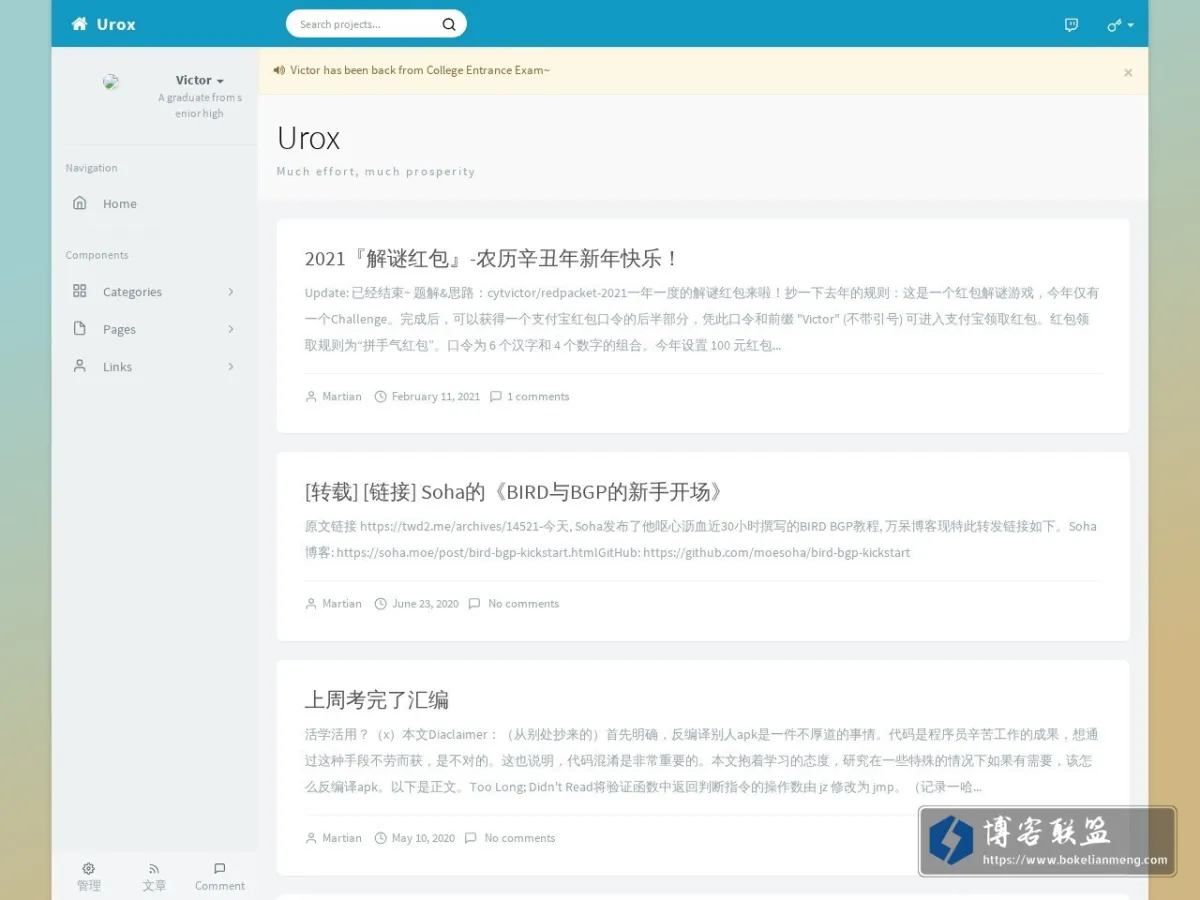Open the 管理 tab label
Image resolution: width=1200 pixels, height=900 pixels.
click(x=89, y=886)
